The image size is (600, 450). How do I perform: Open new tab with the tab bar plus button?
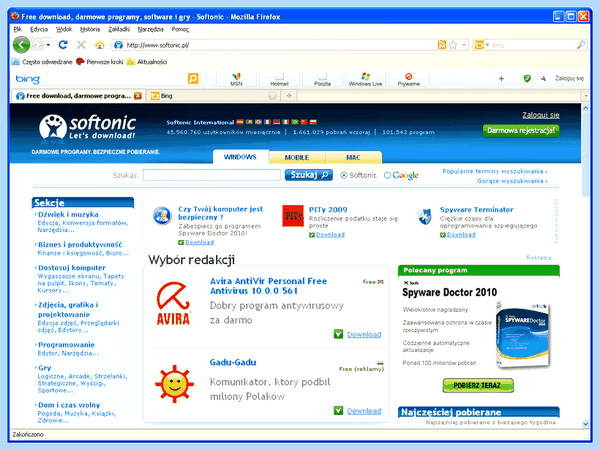pos(289,96)
